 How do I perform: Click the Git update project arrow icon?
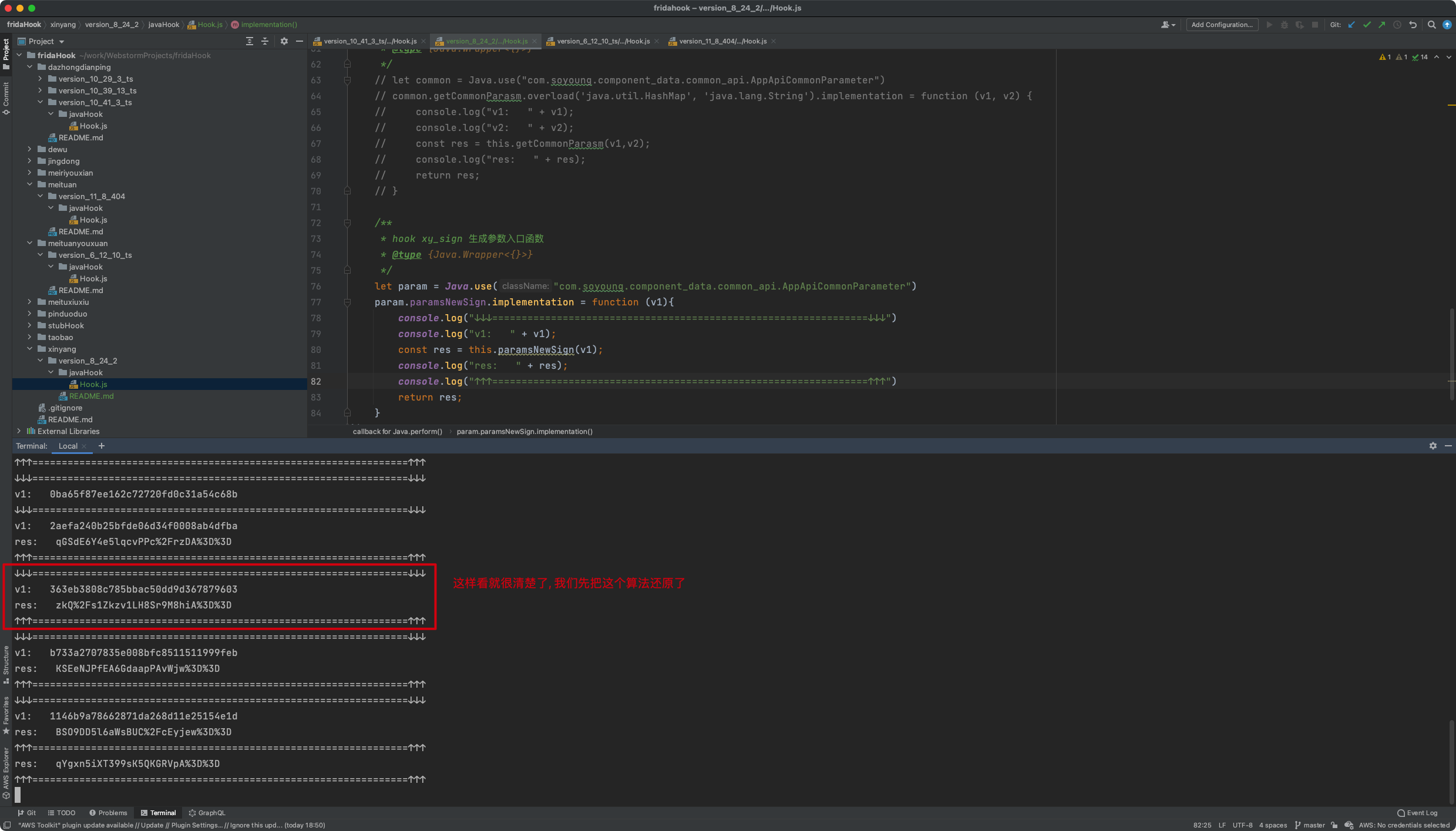tap(1351, 25)
